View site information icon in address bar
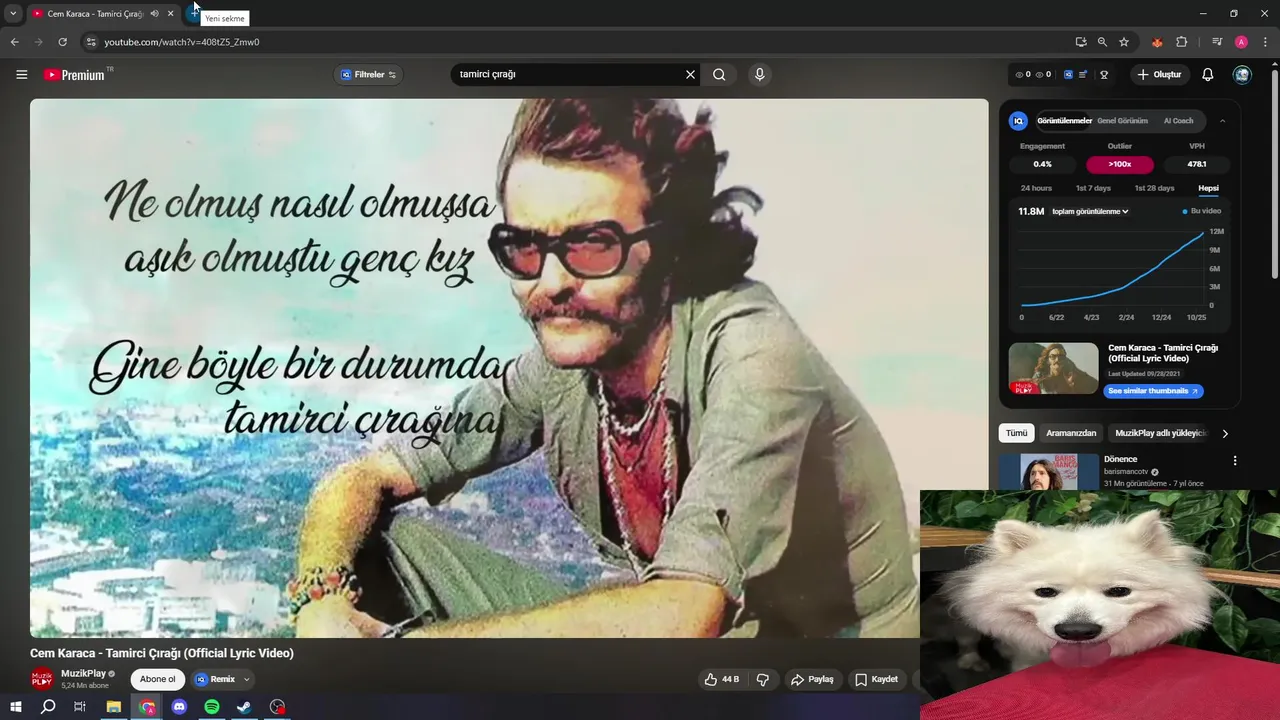Screen dimensions: 1280x720 [91, 42]
